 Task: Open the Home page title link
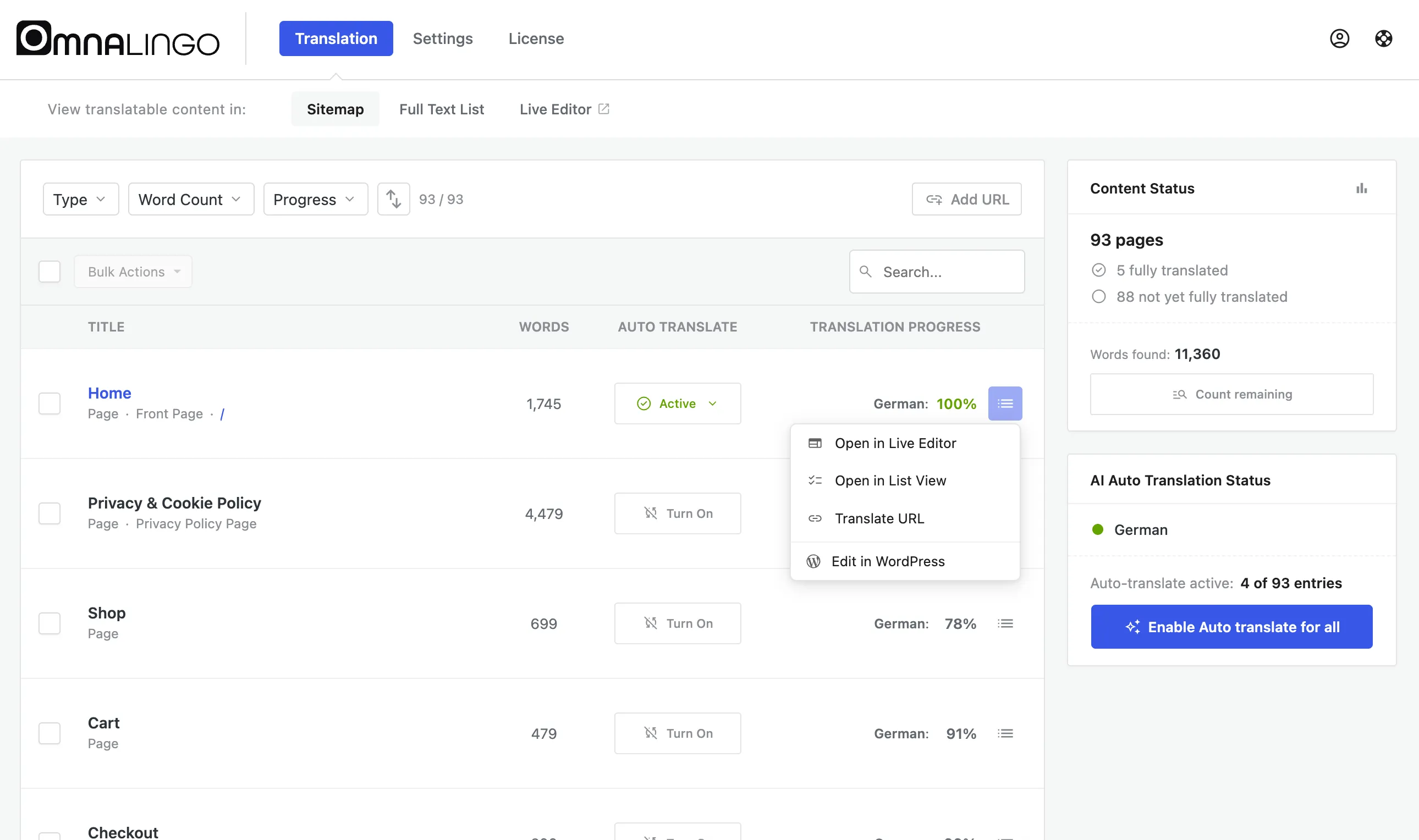point(109,393)
